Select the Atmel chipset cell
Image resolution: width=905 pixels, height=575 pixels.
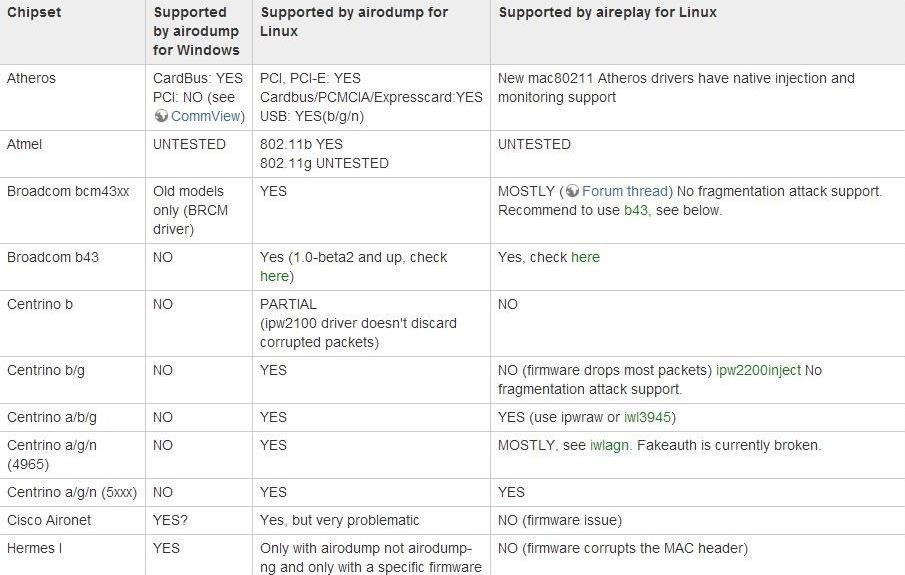(25, 144)
